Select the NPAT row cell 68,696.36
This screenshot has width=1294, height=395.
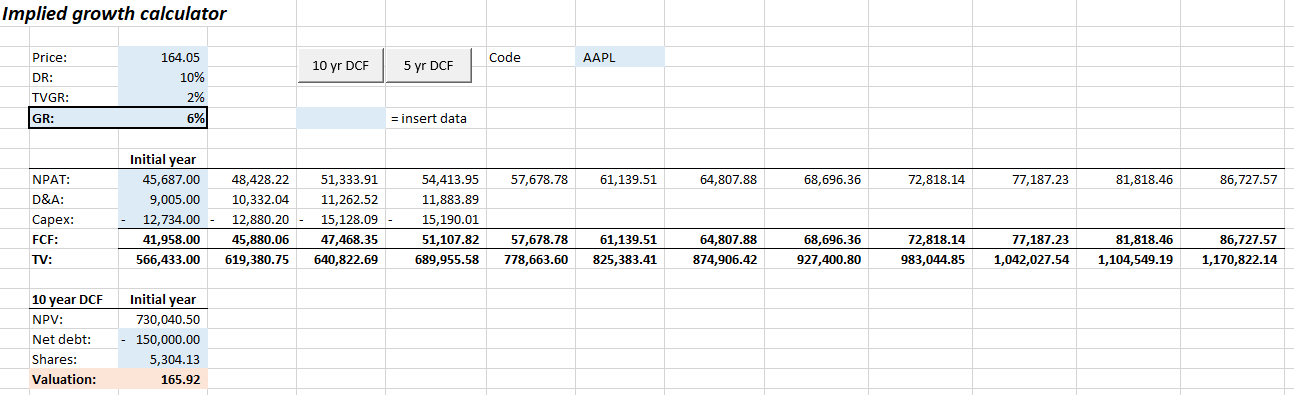coord(816,180)
